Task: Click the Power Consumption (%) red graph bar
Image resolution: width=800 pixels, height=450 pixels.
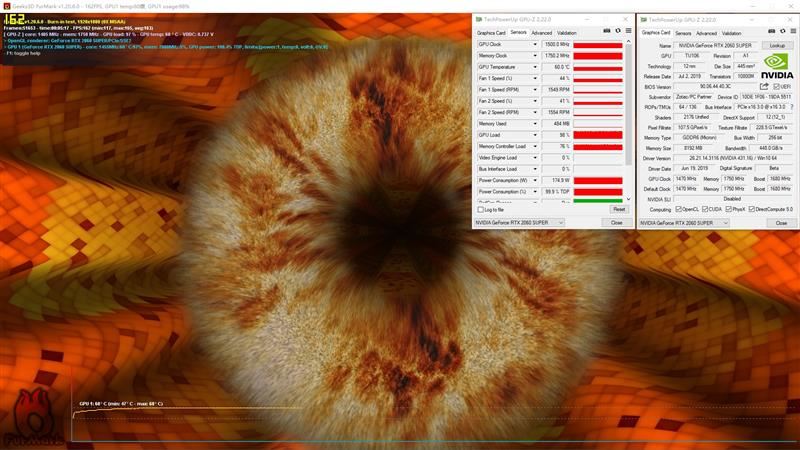Action: coord(597,192)
